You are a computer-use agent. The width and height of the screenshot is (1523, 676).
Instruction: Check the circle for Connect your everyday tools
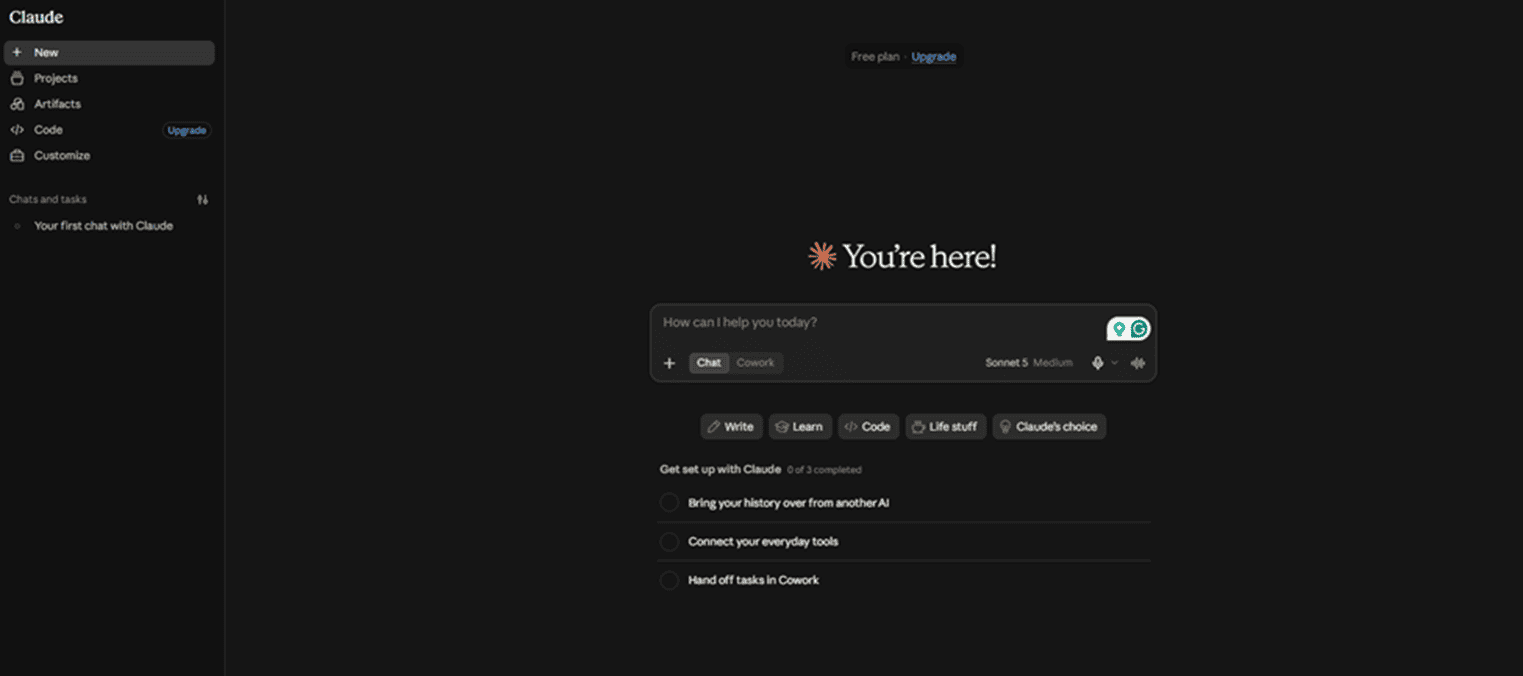pos(669,542)
